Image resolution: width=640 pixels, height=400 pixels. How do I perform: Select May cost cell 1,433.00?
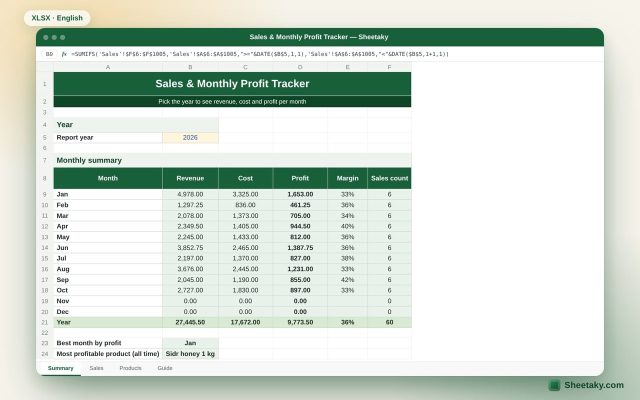tap(245, 237)
